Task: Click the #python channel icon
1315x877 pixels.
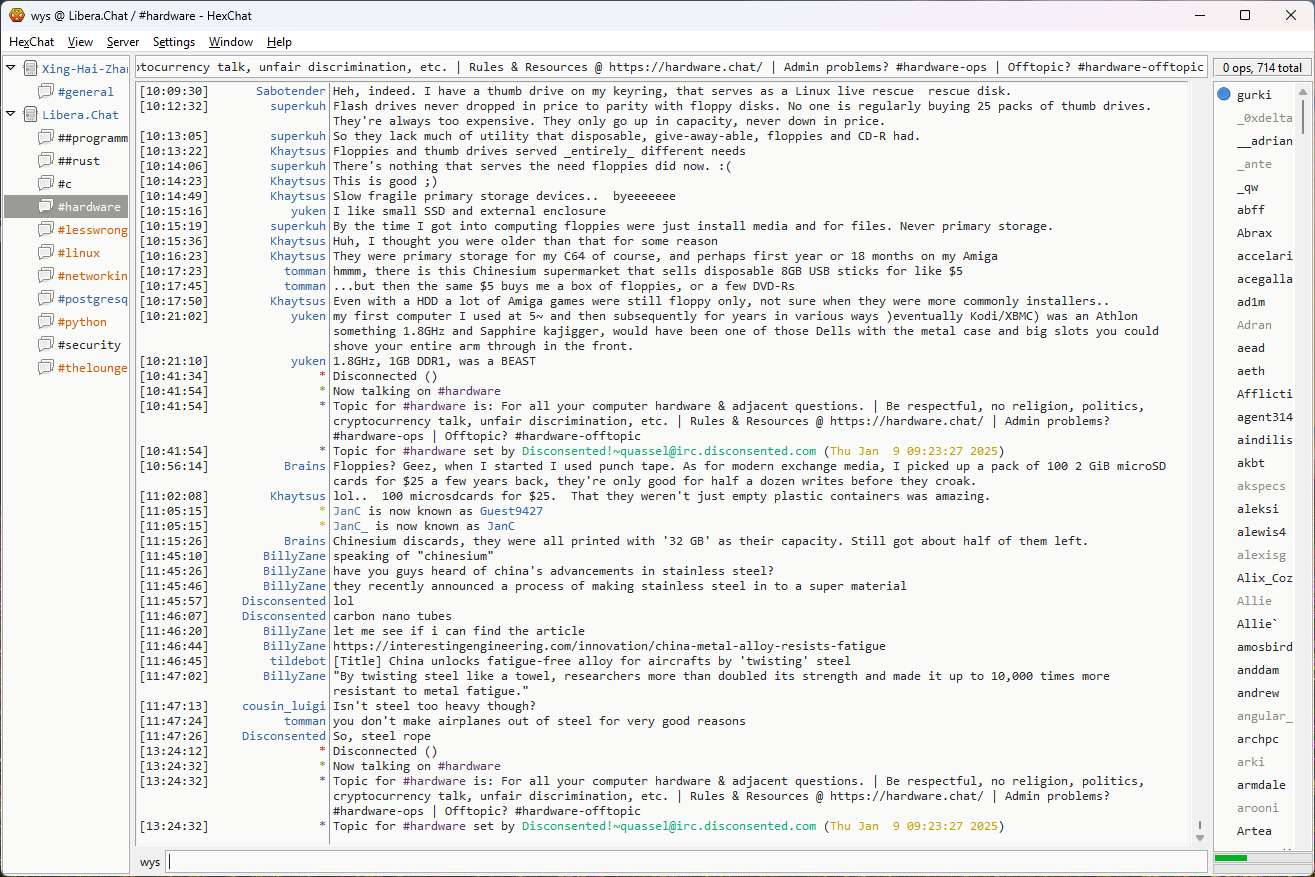Action: point(46,322)
